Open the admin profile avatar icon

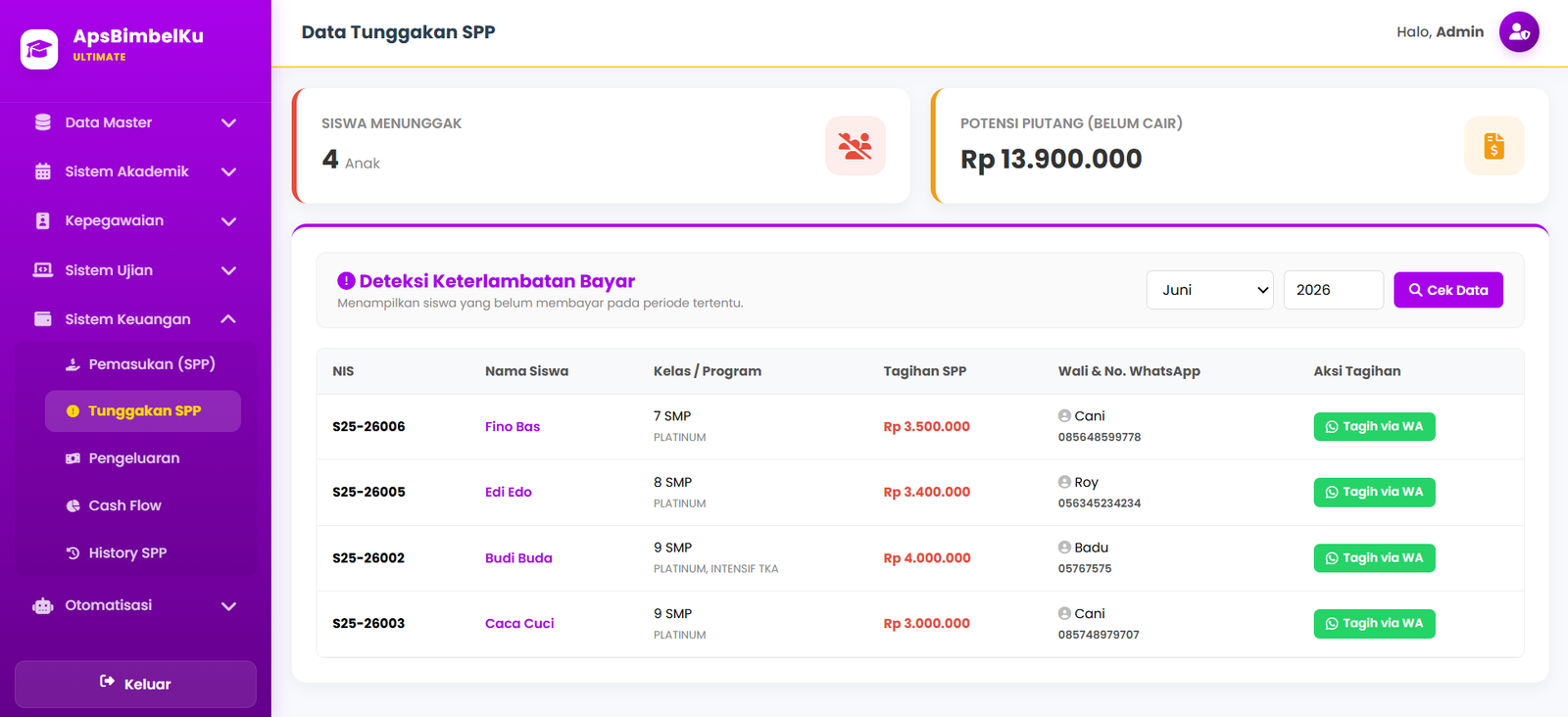tap(1519, 32)
